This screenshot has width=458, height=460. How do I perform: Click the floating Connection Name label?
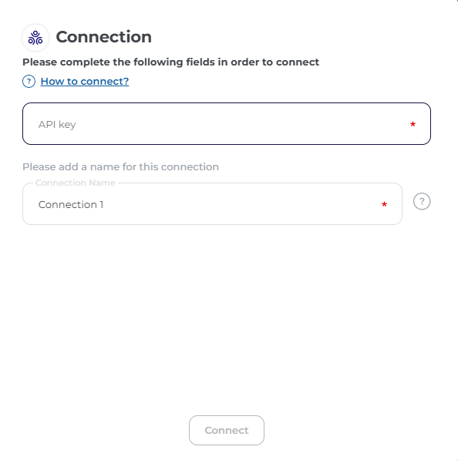75,183
